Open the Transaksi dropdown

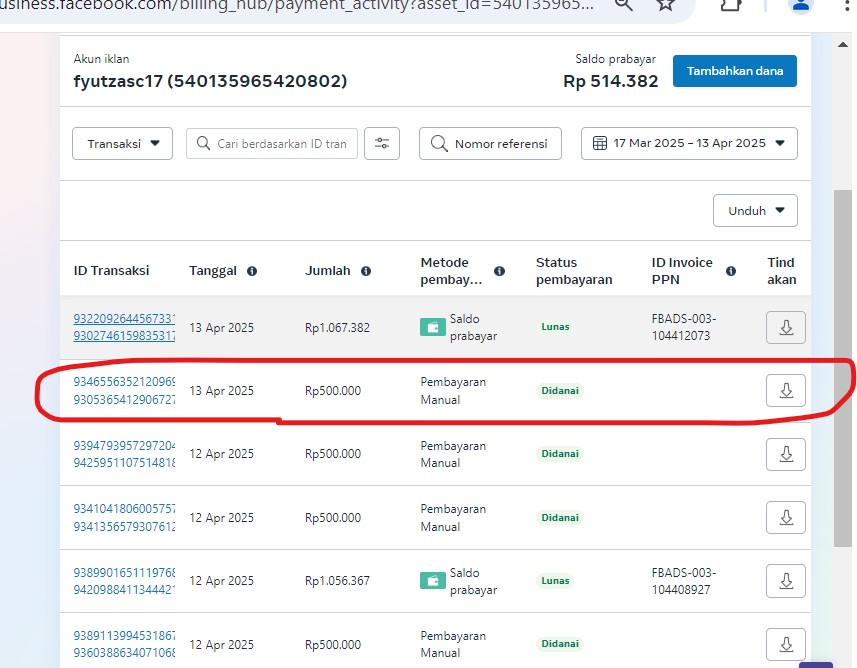tap(123, 143)
